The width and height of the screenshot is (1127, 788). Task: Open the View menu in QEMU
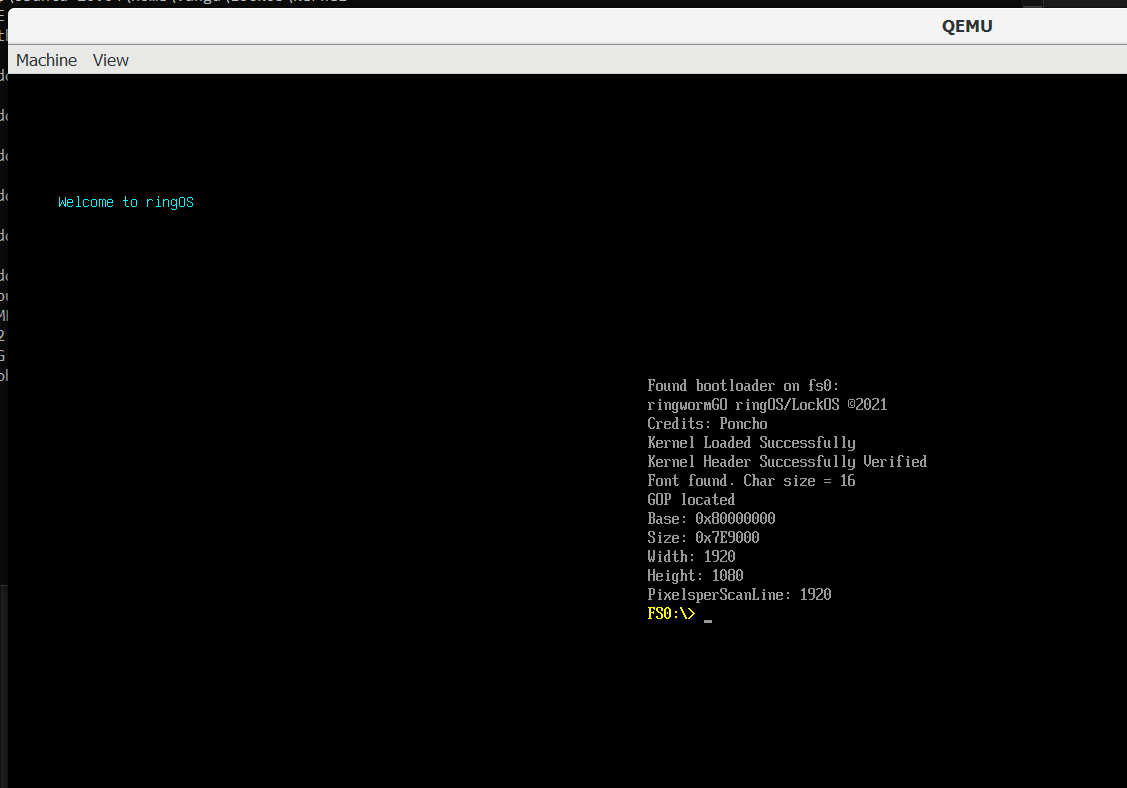[111, 60]
